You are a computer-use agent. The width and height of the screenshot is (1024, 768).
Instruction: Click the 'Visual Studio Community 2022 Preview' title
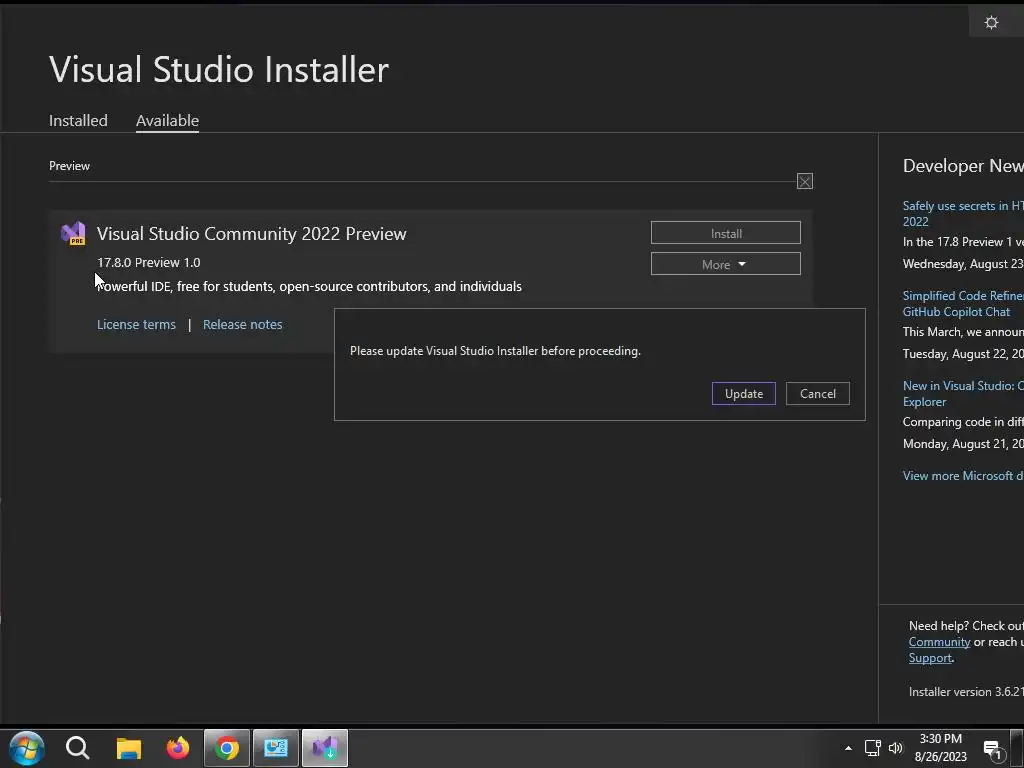pos(251,234)
